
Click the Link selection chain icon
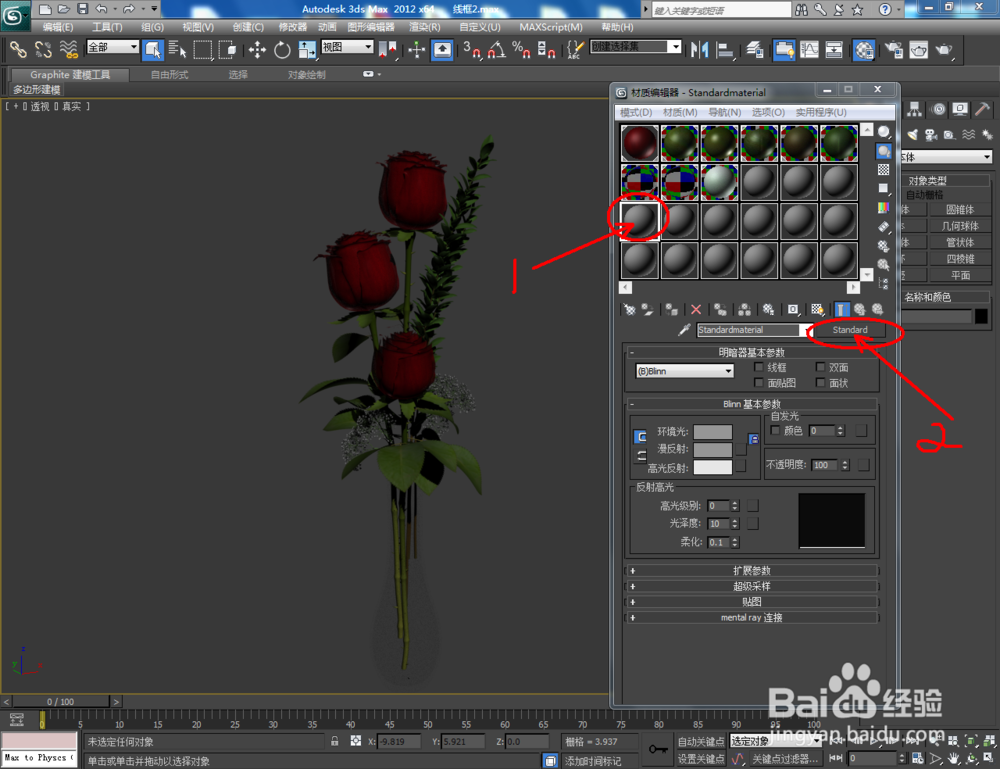18,50
